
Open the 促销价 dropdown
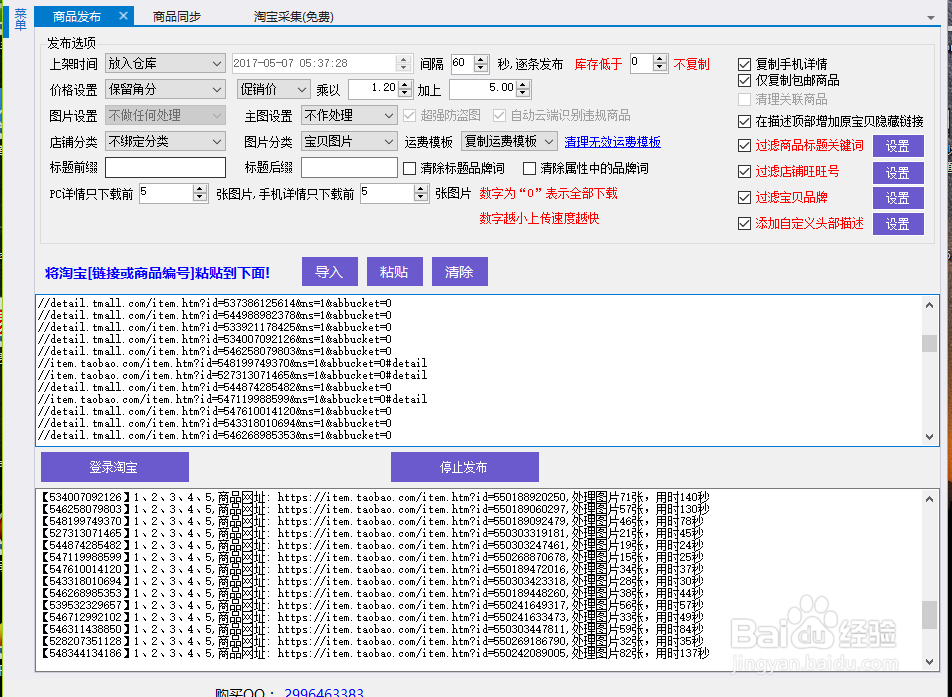[x=273, y=89]
